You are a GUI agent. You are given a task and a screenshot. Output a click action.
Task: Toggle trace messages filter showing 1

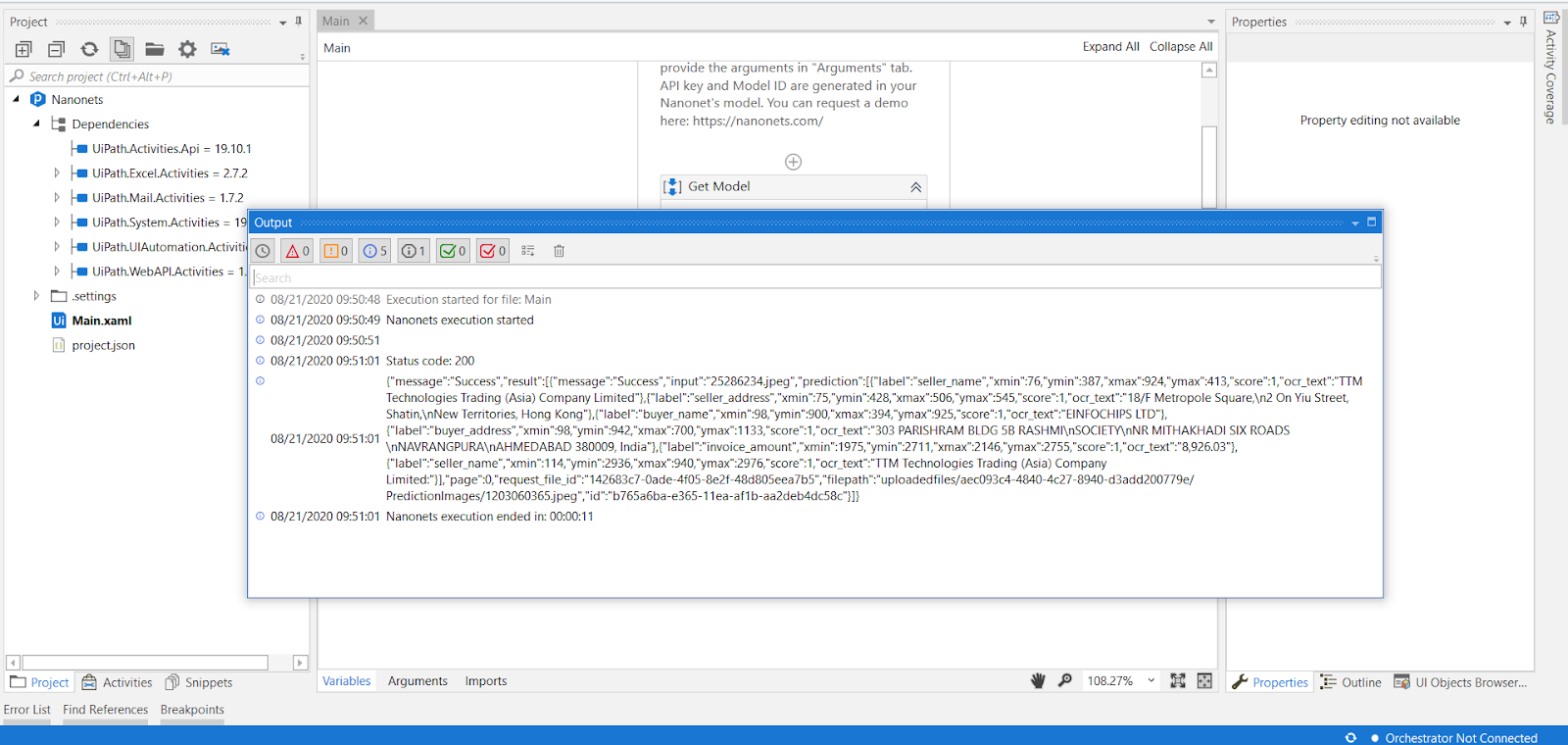(414, 251)
